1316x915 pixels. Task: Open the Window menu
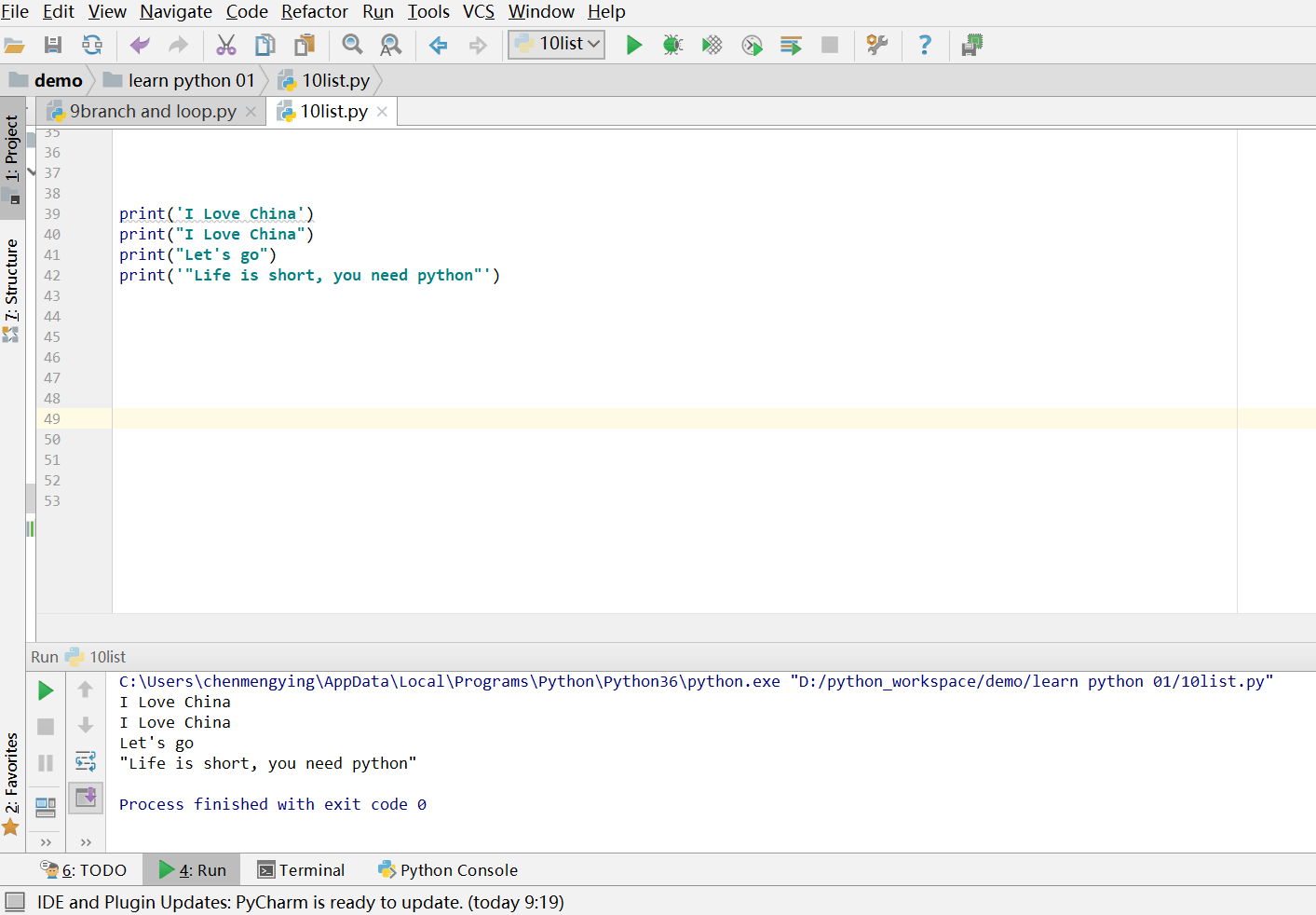pyautogui.click(x=541, y=12)
